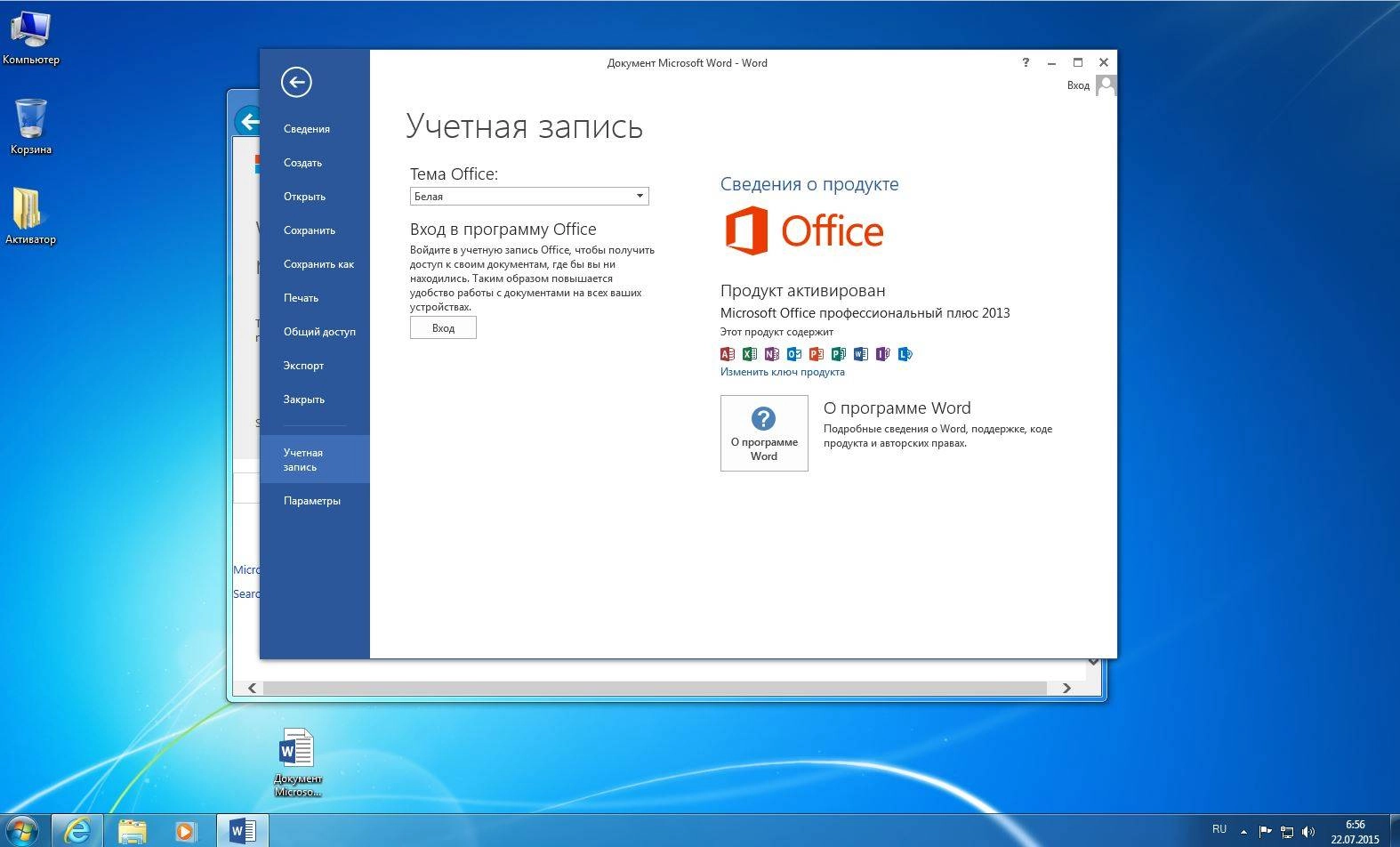
Task: Click the Вход link at top right
Action: (1078, 85)
